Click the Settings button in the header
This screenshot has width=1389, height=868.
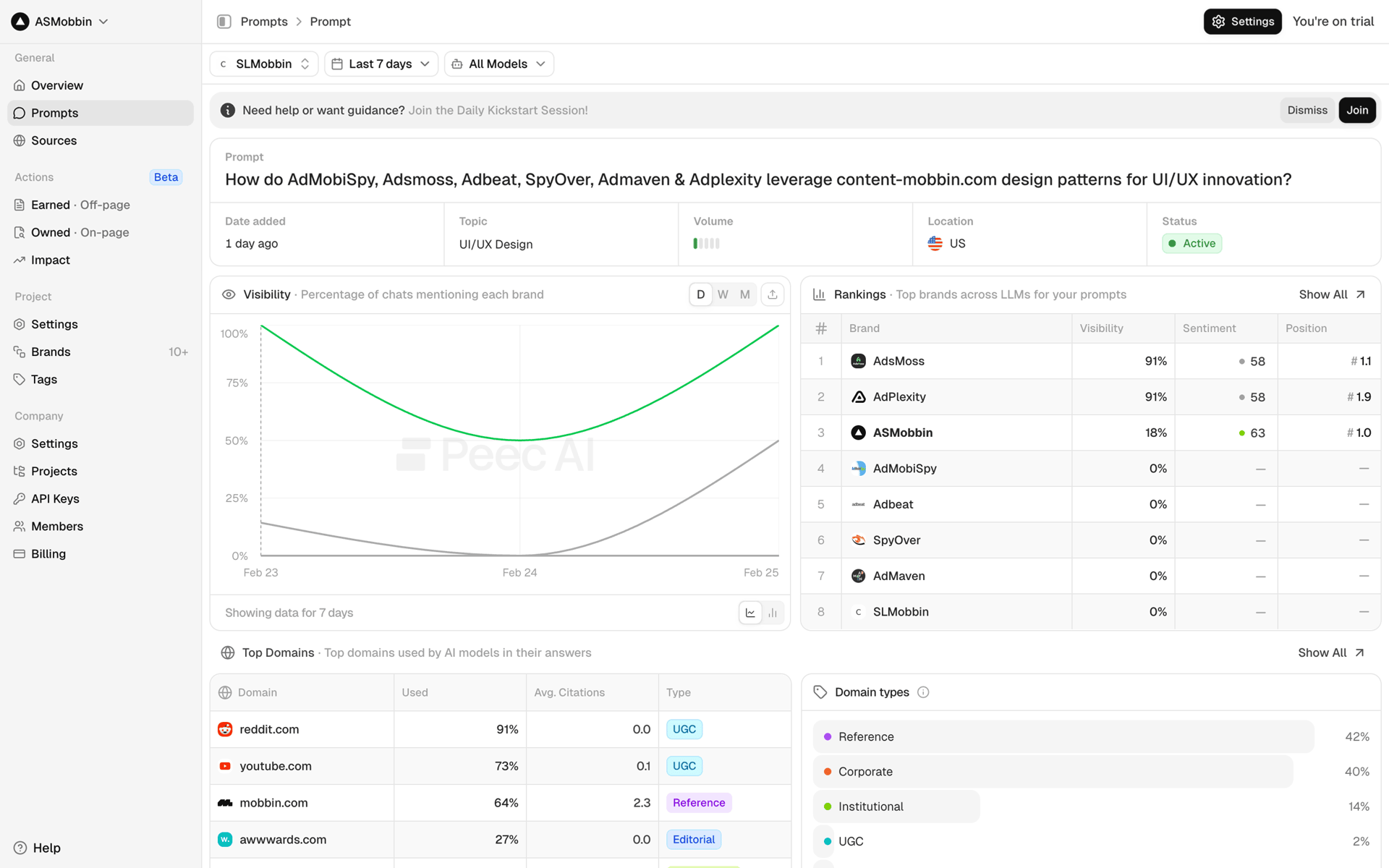(x=1242, y=22)
